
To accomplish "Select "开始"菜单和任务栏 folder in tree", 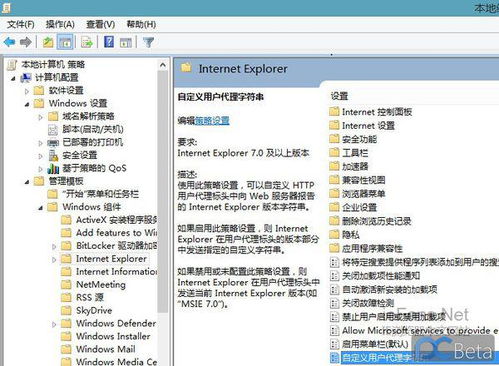I will click(93, 194).
